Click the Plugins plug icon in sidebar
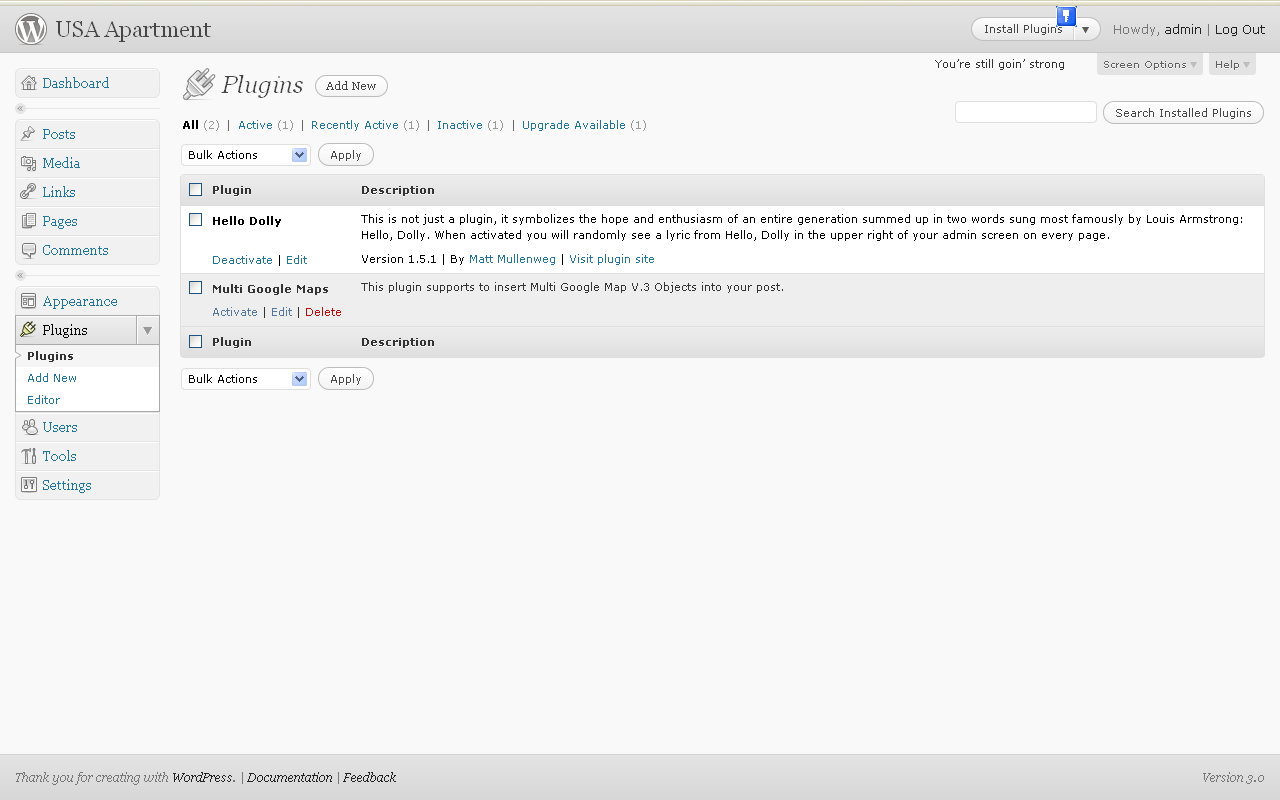 click(29, 330)
